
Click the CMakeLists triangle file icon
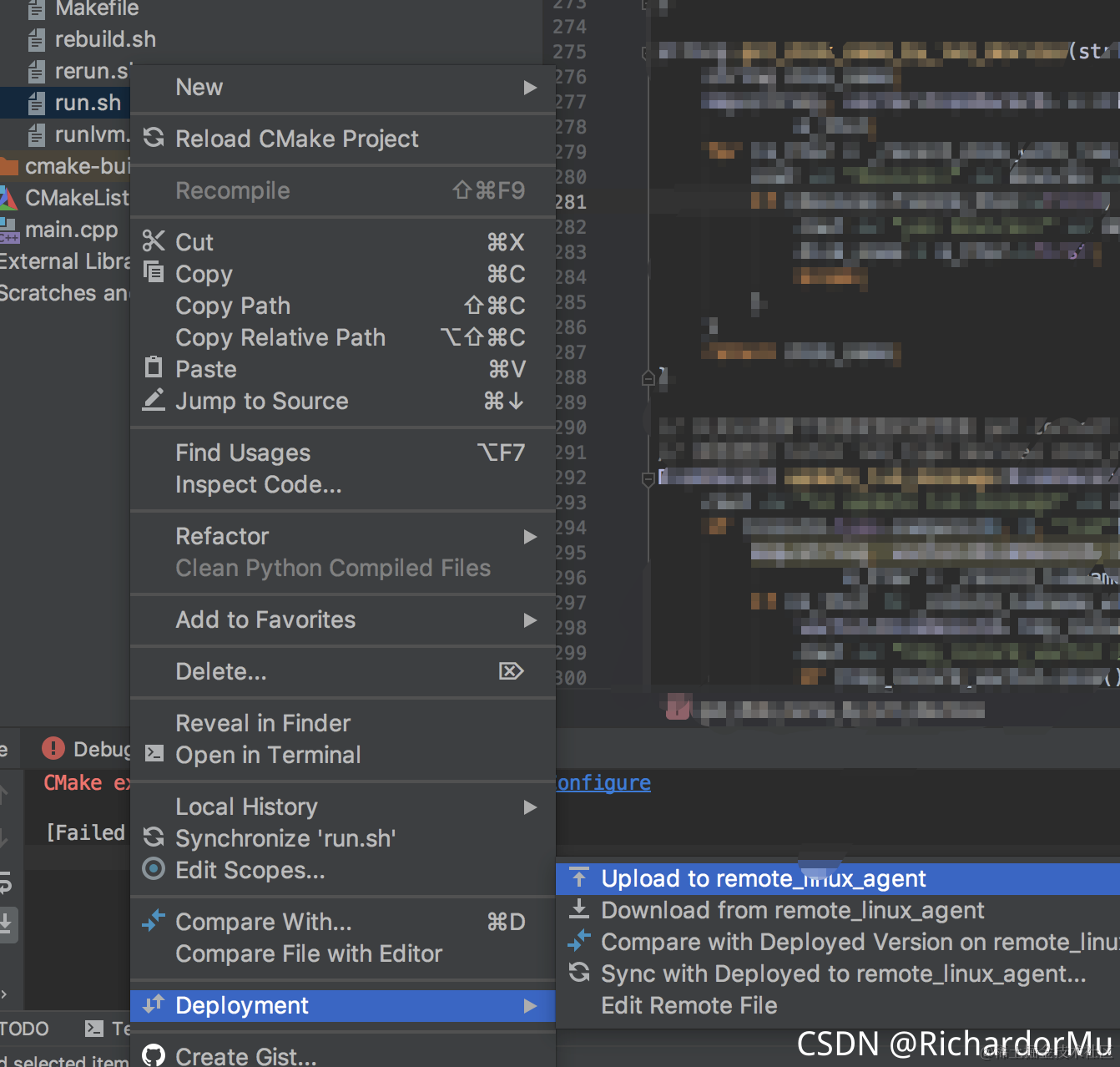pos(8,198)
